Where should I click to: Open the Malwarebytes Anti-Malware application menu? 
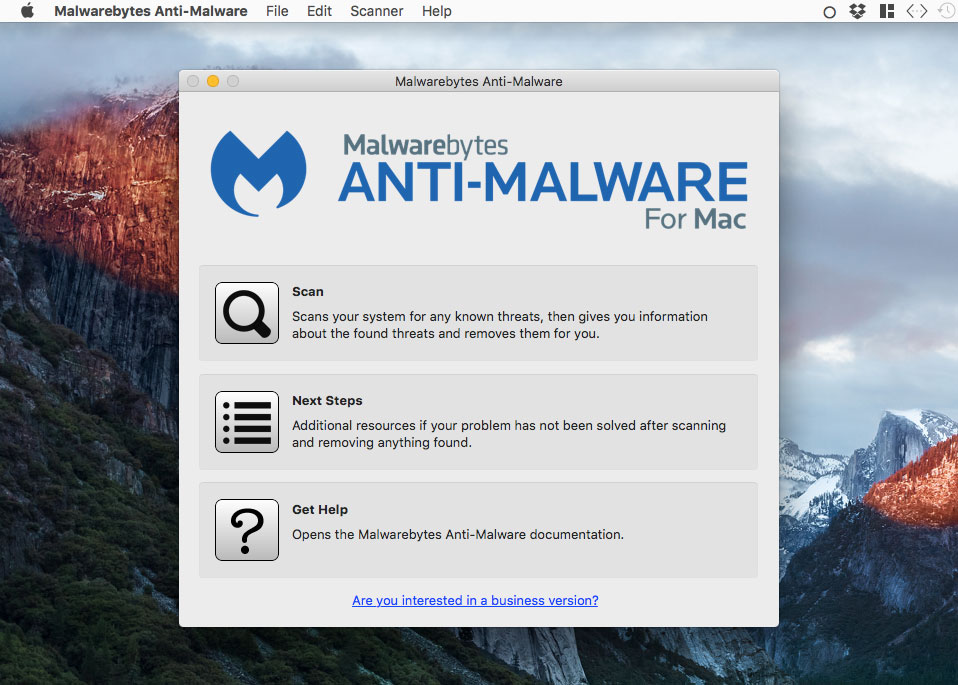pyautogui.click(x=151, y=11)
